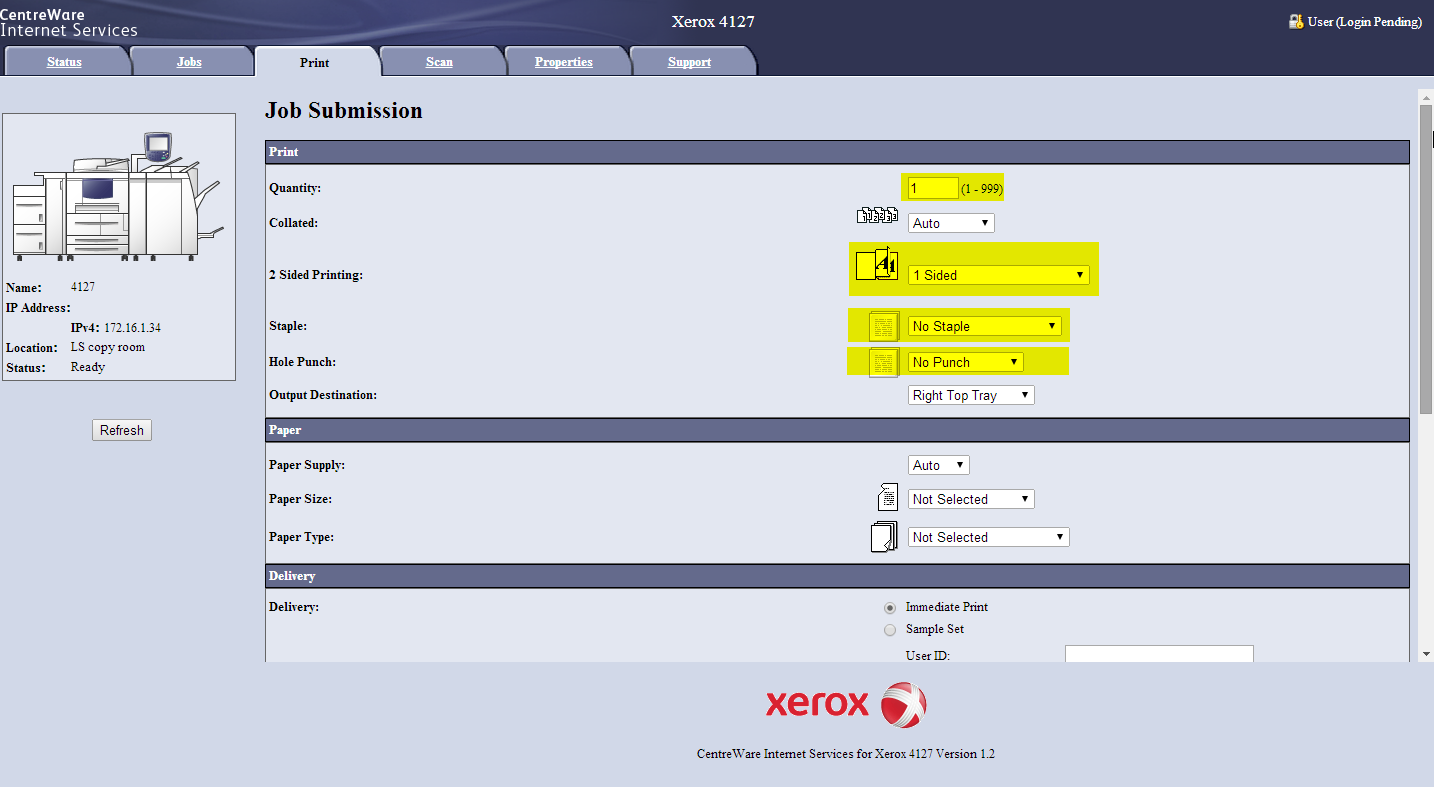Click the CentreWare Version 1.2 footer text
1434x787 pixels.
pyautogui.click(x=846, y=754)
